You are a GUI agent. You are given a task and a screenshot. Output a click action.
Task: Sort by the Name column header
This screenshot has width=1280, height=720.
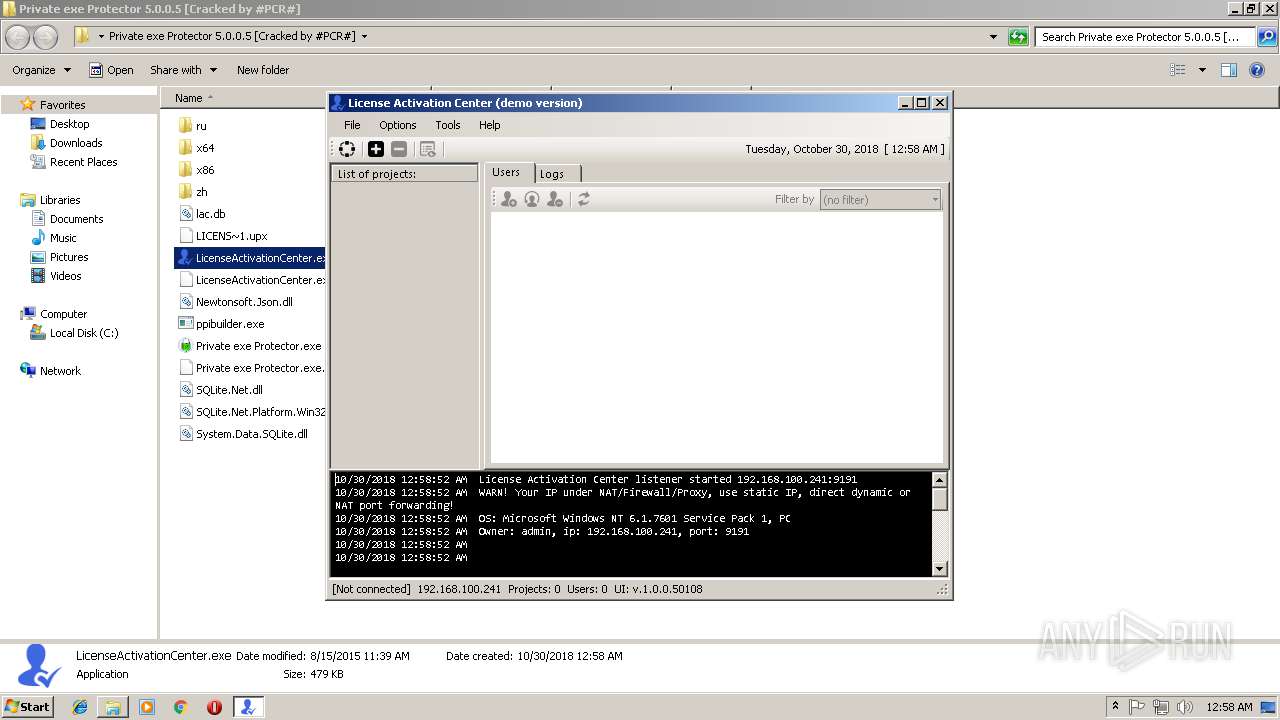point(188,98)
